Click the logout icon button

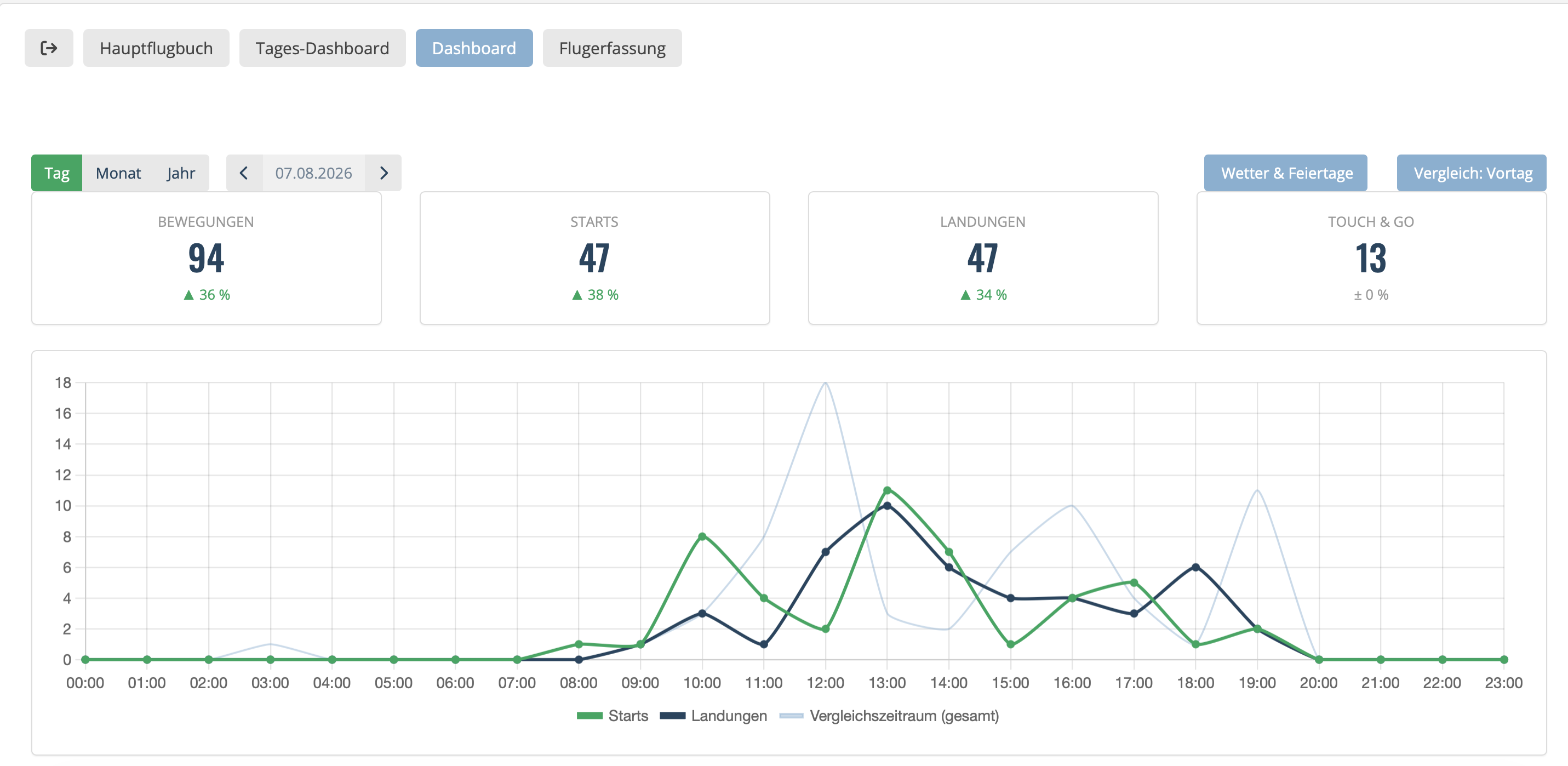[49, 48]
